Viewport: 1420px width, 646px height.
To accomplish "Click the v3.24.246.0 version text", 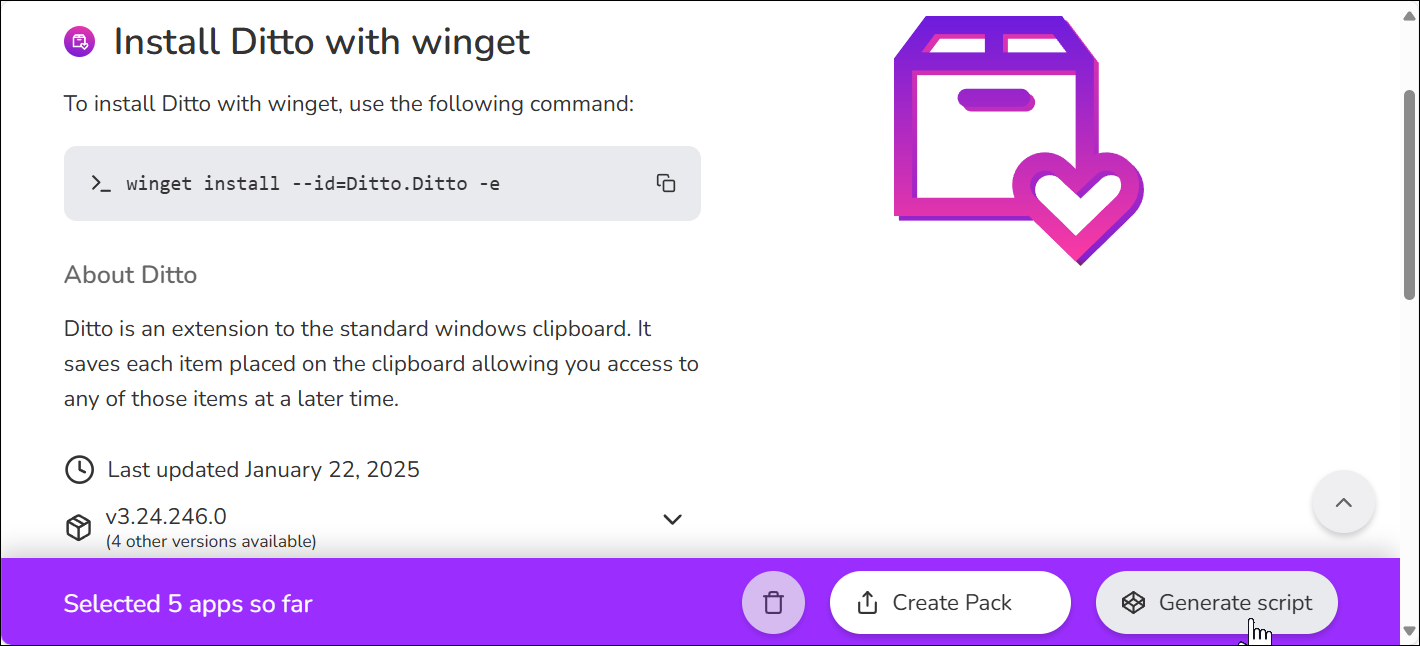I will 166,516.
